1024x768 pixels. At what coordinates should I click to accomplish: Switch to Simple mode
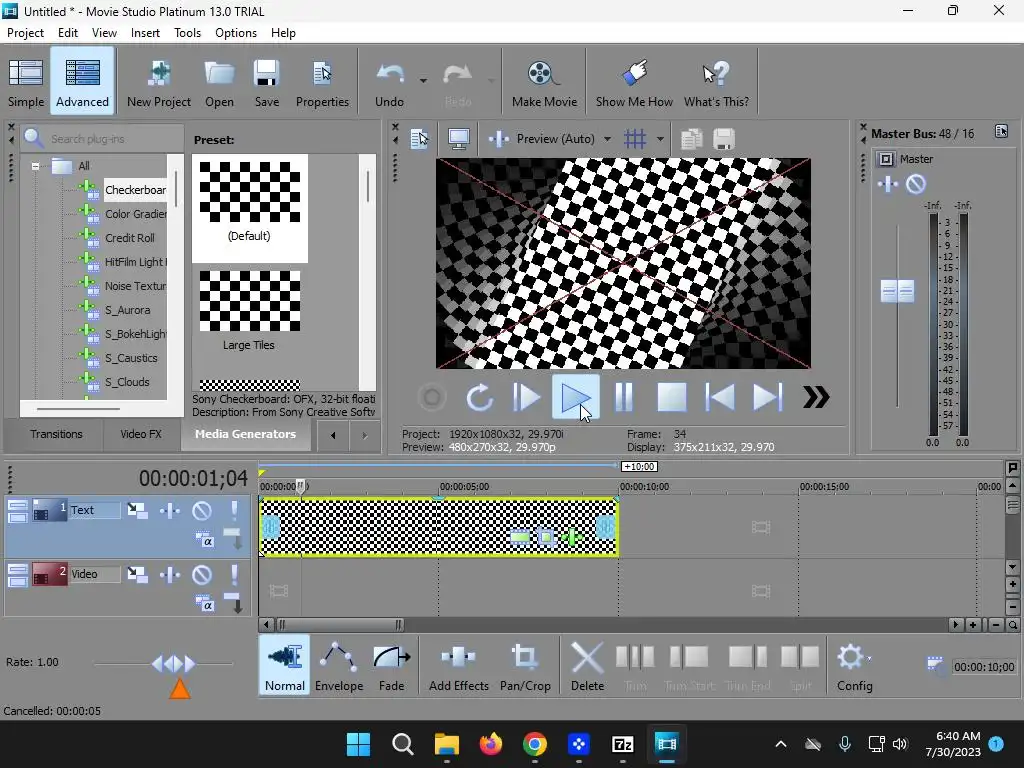point(26,82)
